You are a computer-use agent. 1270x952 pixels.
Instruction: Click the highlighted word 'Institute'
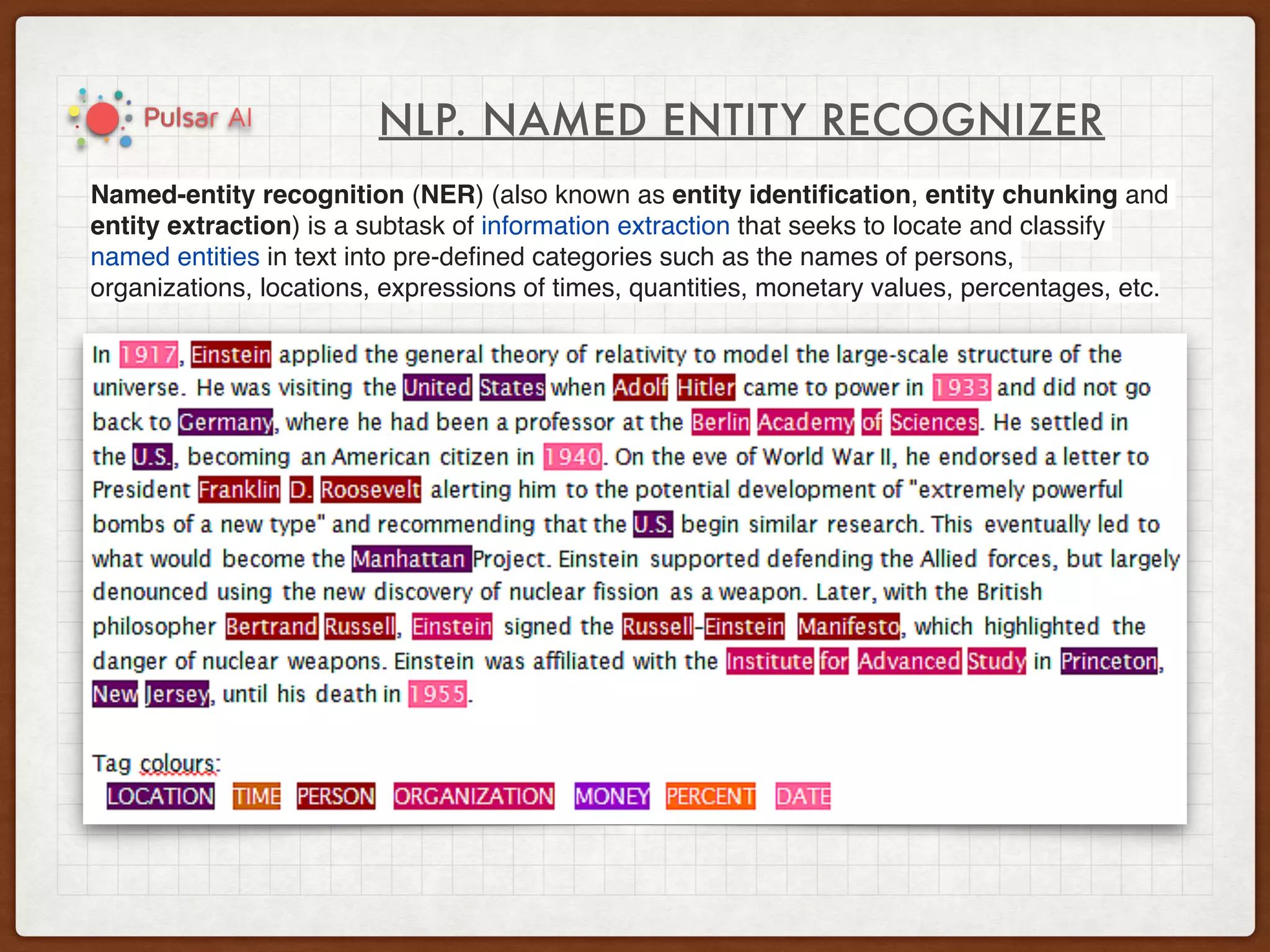(x=770, y=661)
